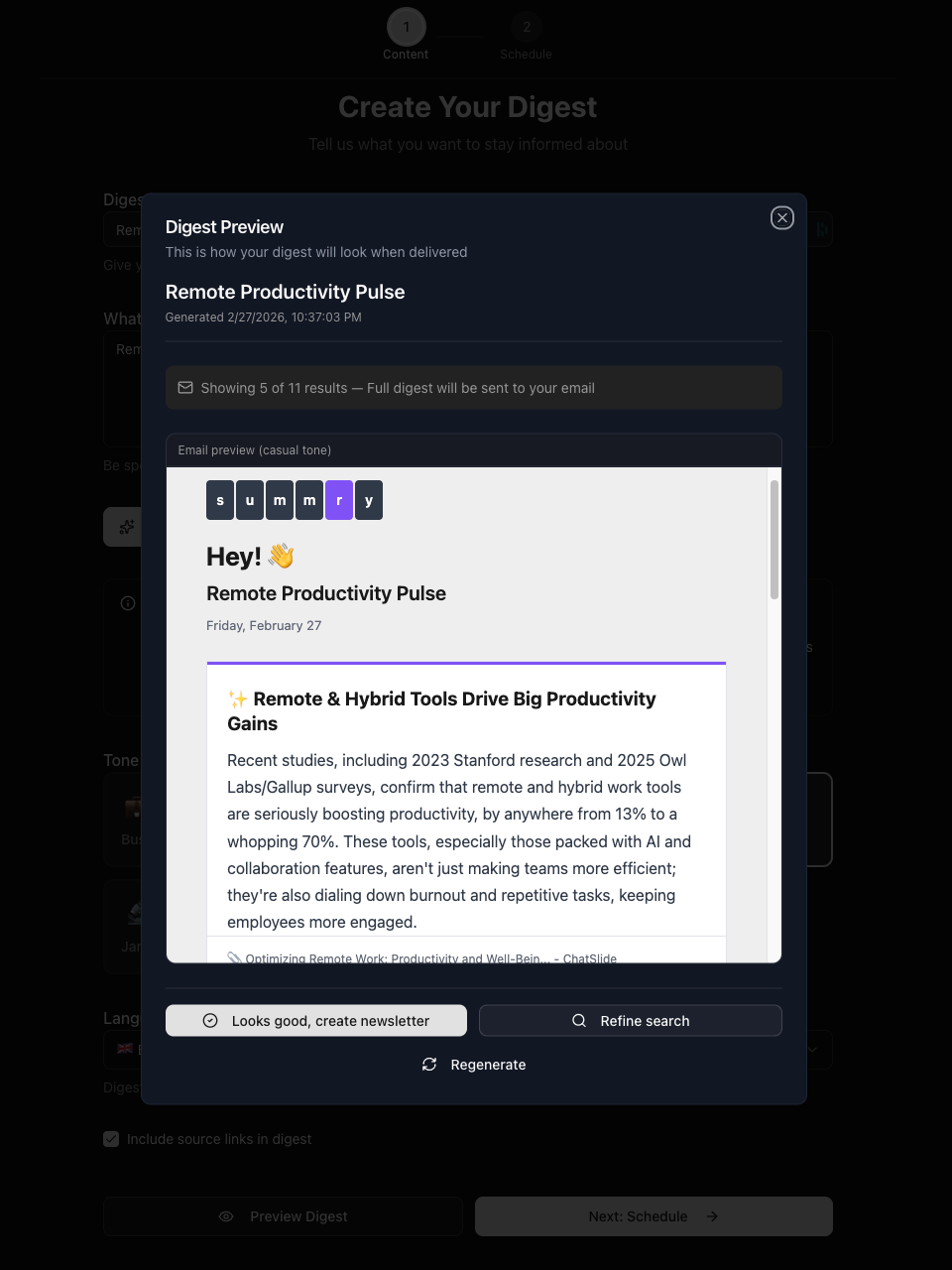The width and height of the screenshot is (952, 1270).
Task: Click the envelope icon in the results banner
Action: [185, 387]
